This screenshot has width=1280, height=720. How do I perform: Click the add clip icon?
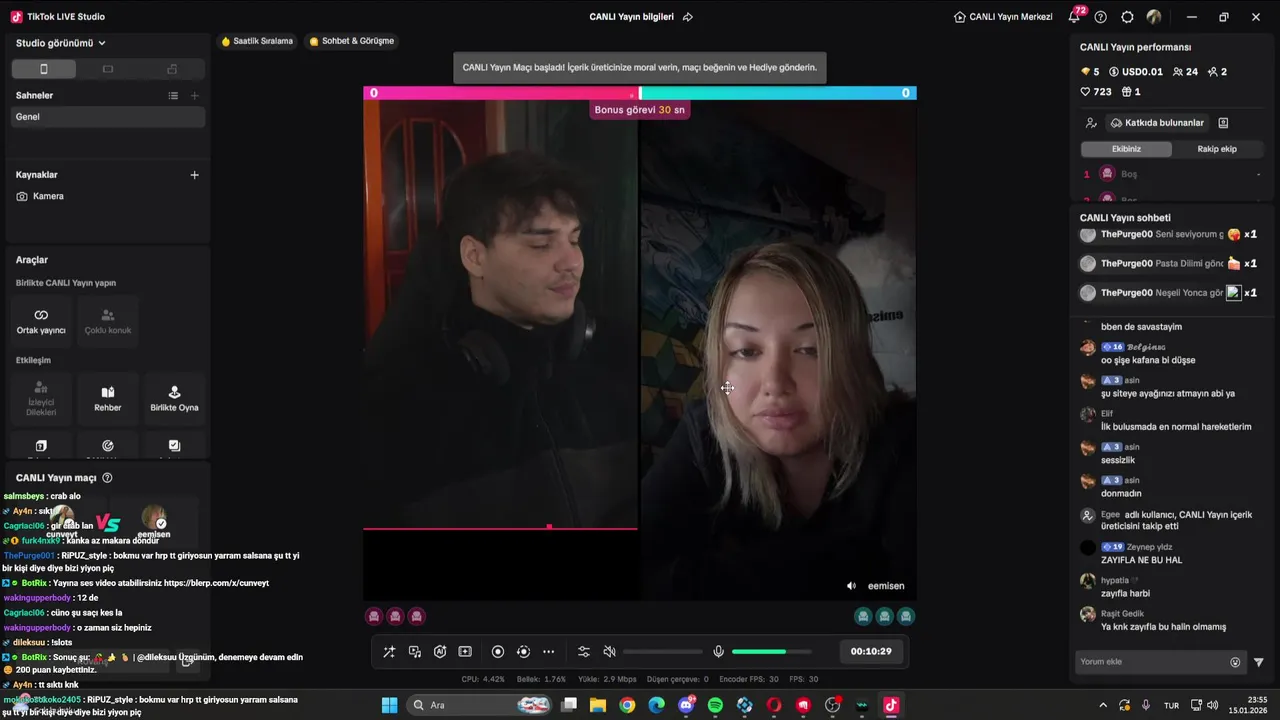click(465, 652)
